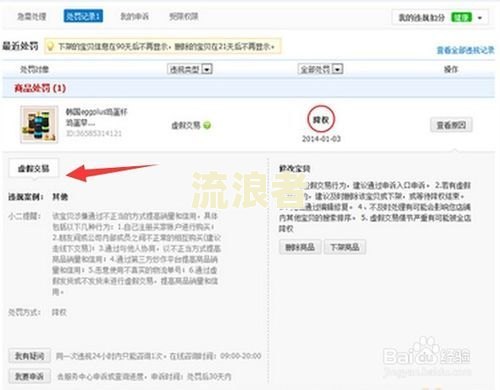
Task: Expand the 我的违规扣分 dropdown arrow
Action: [x=480, y=18]
